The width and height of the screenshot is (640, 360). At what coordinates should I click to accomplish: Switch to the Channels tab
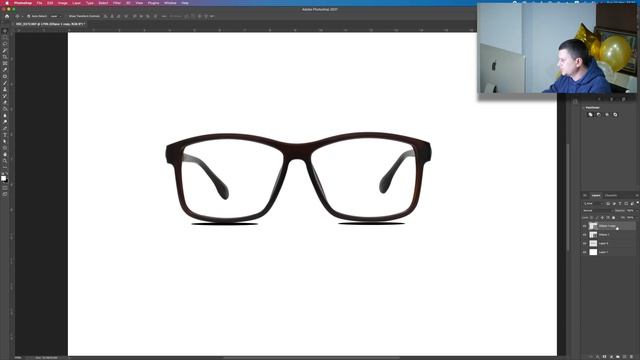click(x=611, y=196)
